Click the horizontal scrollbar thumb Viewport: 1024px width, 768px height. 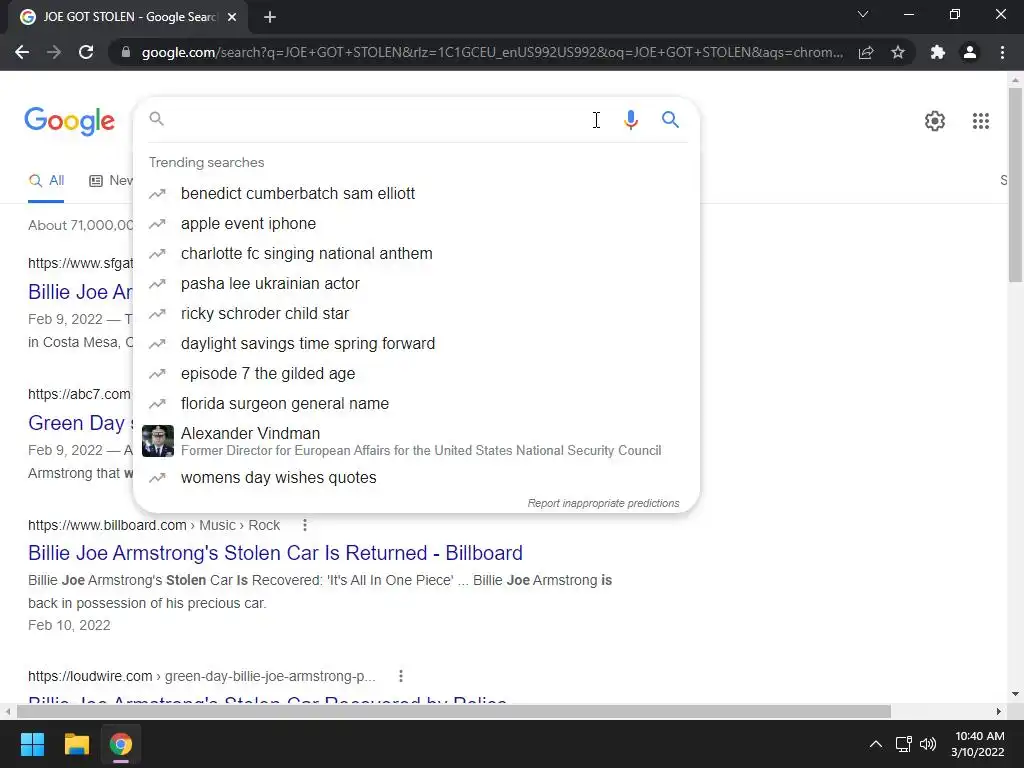click(454, 711)
